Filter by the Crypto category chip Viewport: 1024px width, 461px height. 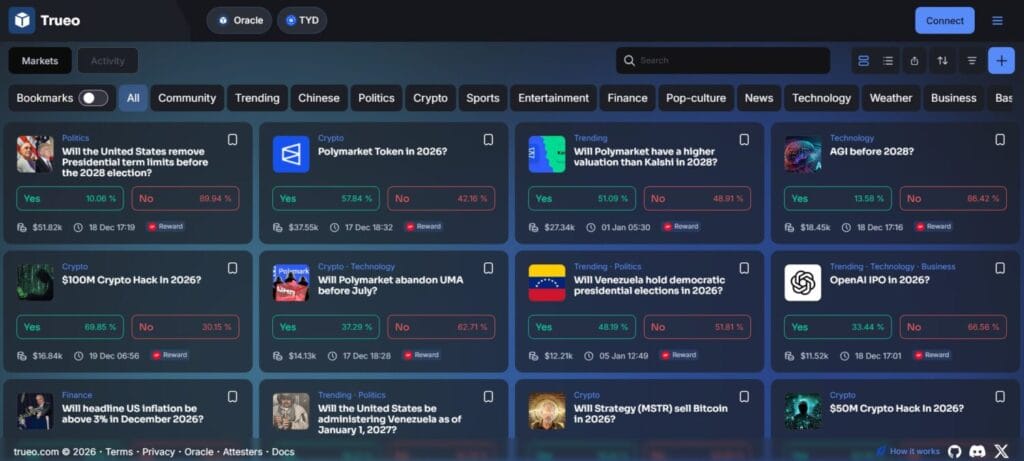430,98
